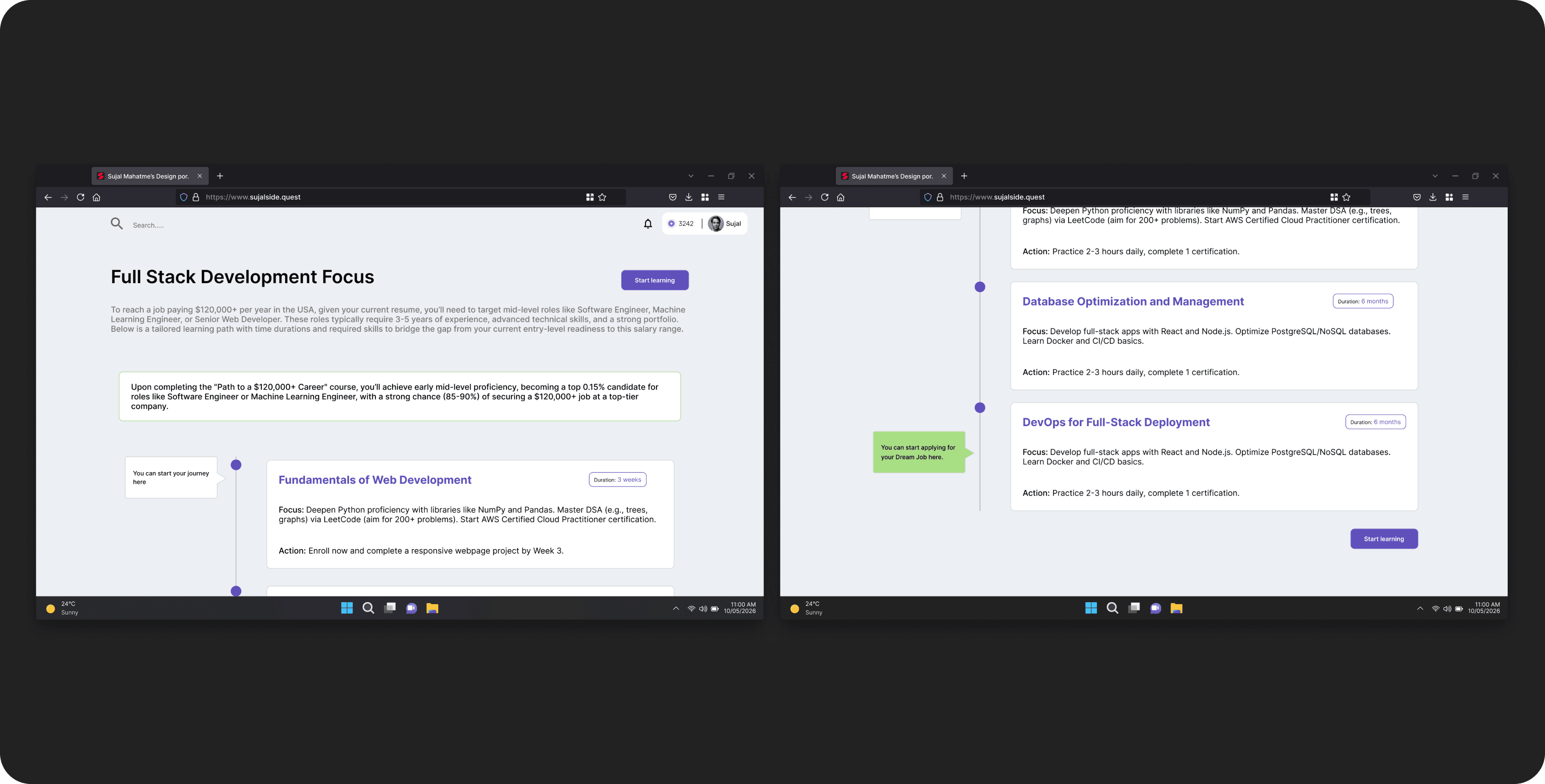Select the Sujal Mahatme's Design tab in the left window
Viewport: 1545px width, 784px height.
tap(147, 176)
